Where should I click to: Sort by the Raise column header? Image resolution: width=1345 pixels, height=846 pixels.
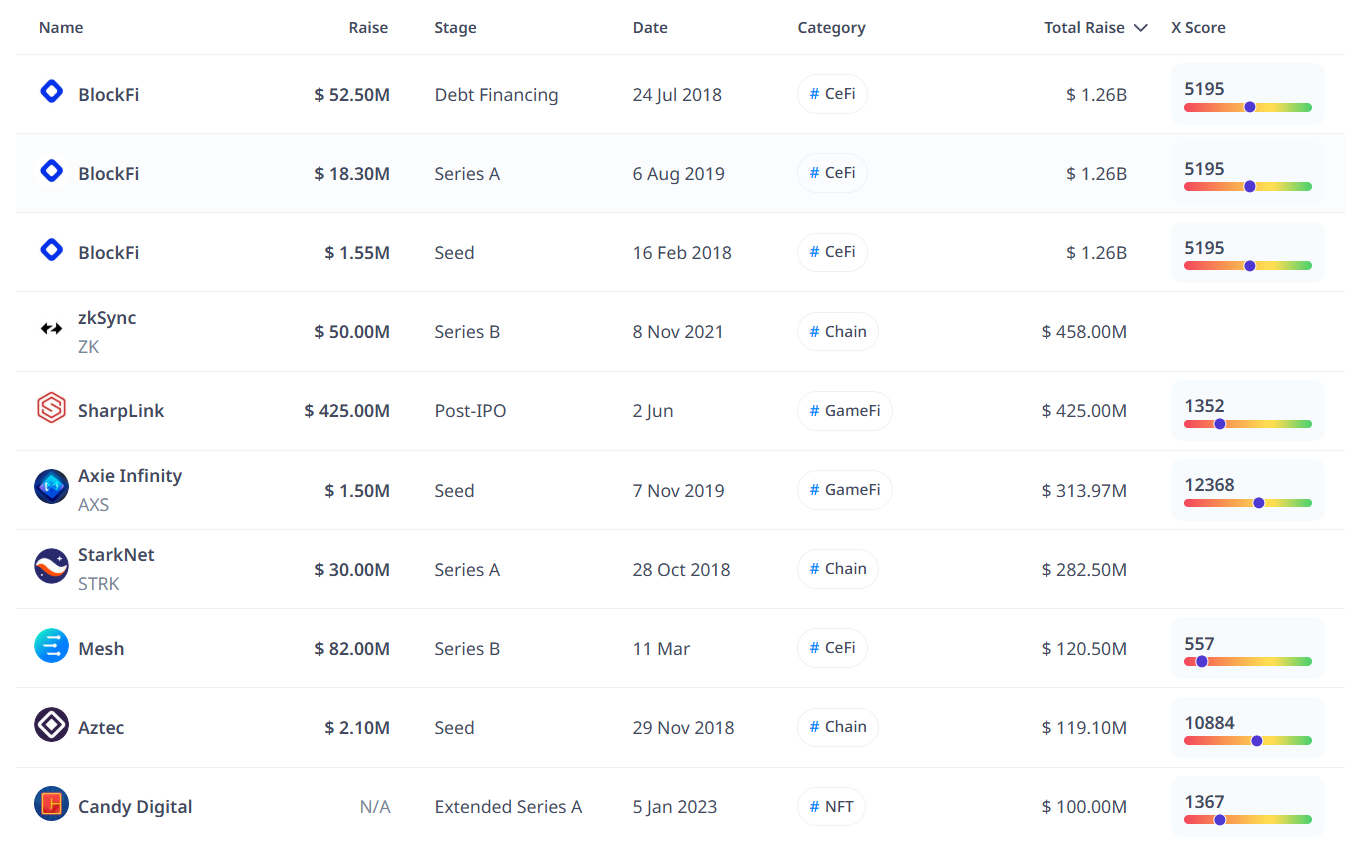(368, 28)
